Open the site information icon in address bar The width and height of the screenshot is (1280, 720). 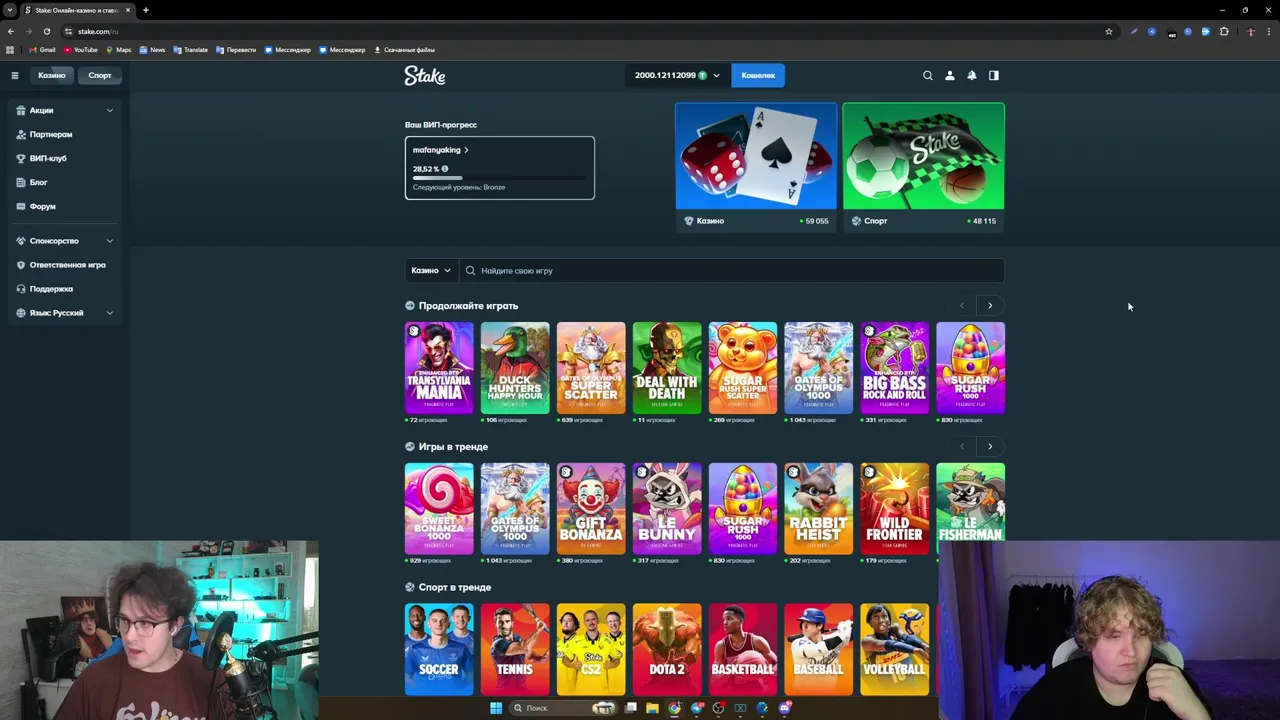[x=68, y=31]
